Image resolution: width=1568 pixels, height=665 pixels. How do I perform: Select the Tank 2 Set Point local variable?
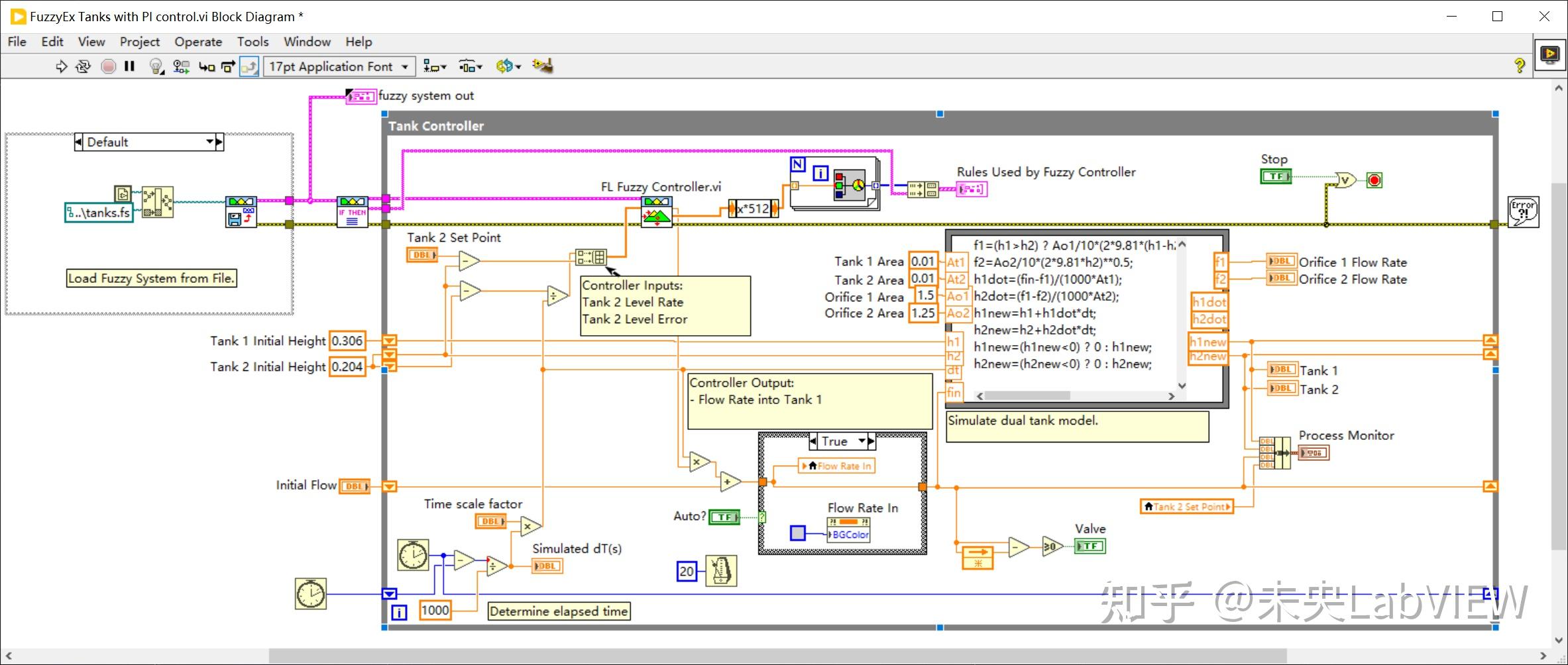(1186, 507)
